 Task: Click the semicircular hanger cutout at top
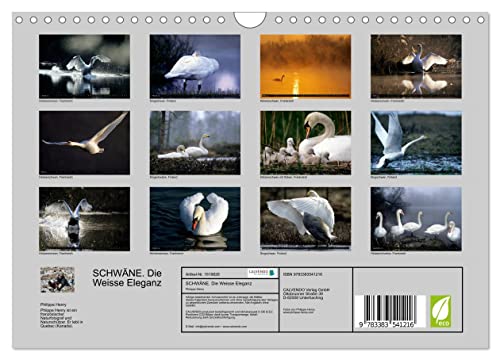pyautogui.click(x=250, y=19)
